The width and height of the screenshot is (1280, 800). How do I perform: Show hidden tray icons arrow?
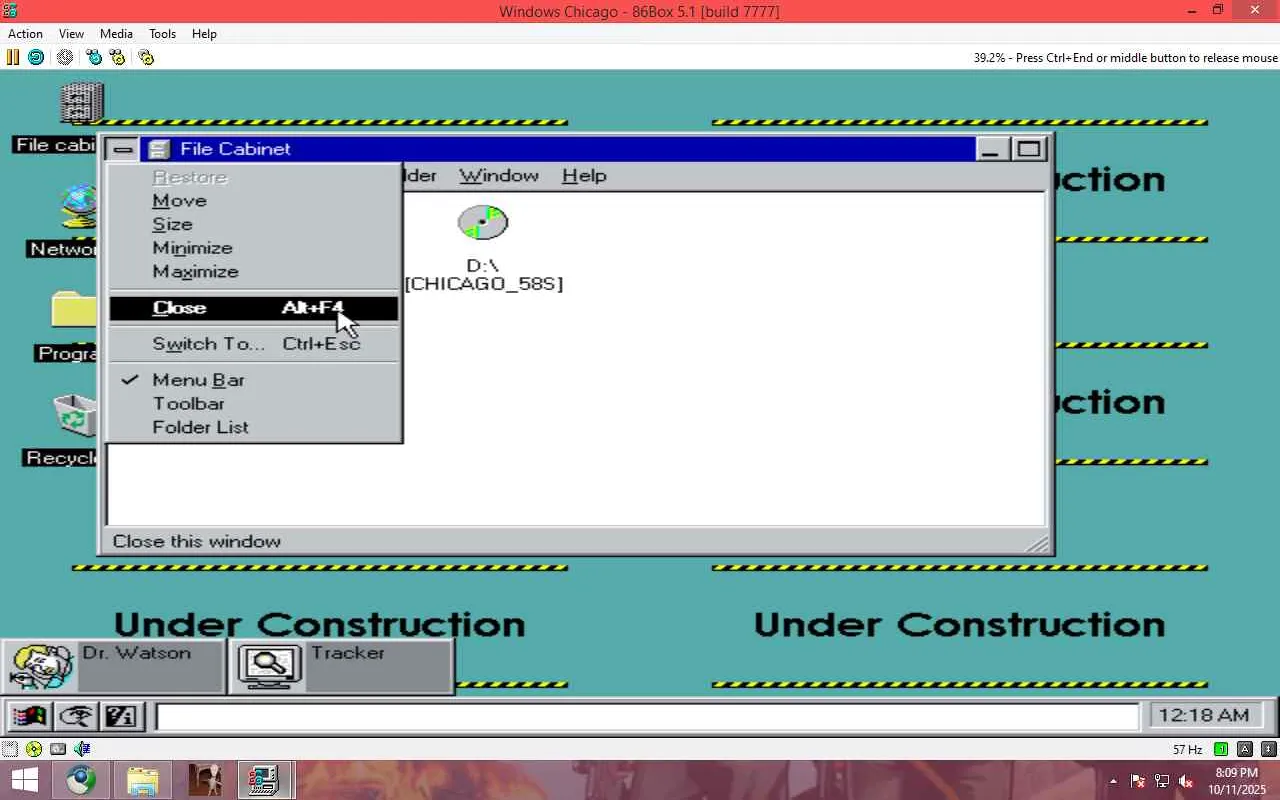coord(1113,781)
